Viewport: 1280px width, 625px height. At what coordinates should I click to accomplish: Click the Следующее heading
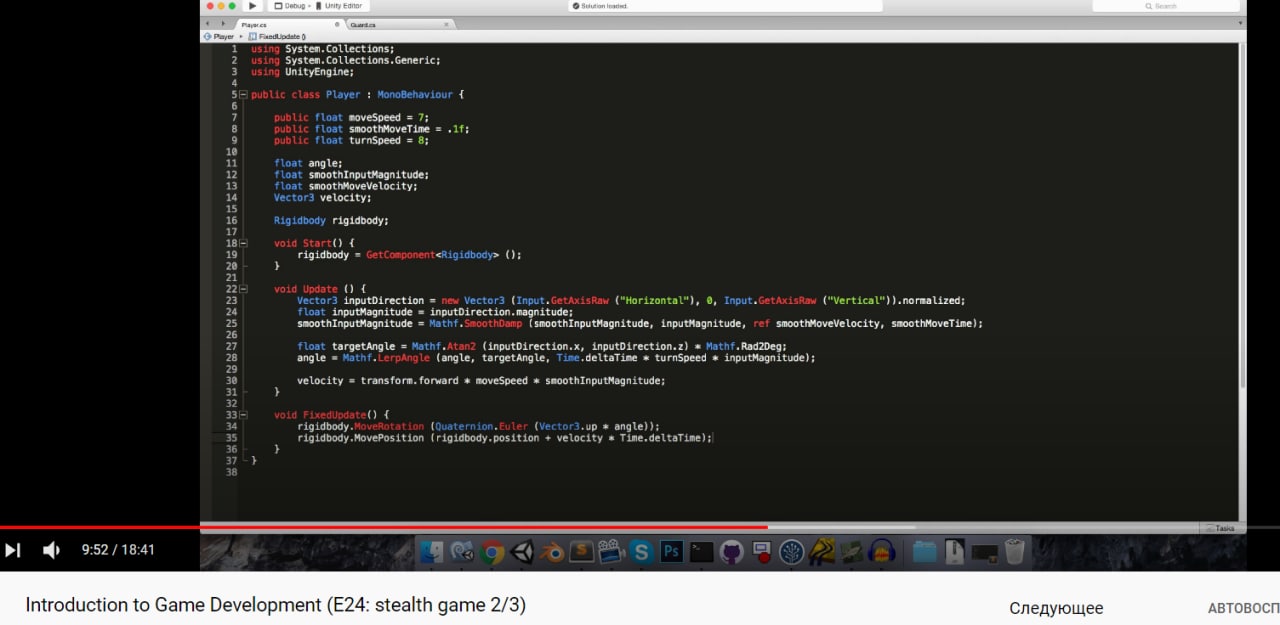[x=1056, y=608]
